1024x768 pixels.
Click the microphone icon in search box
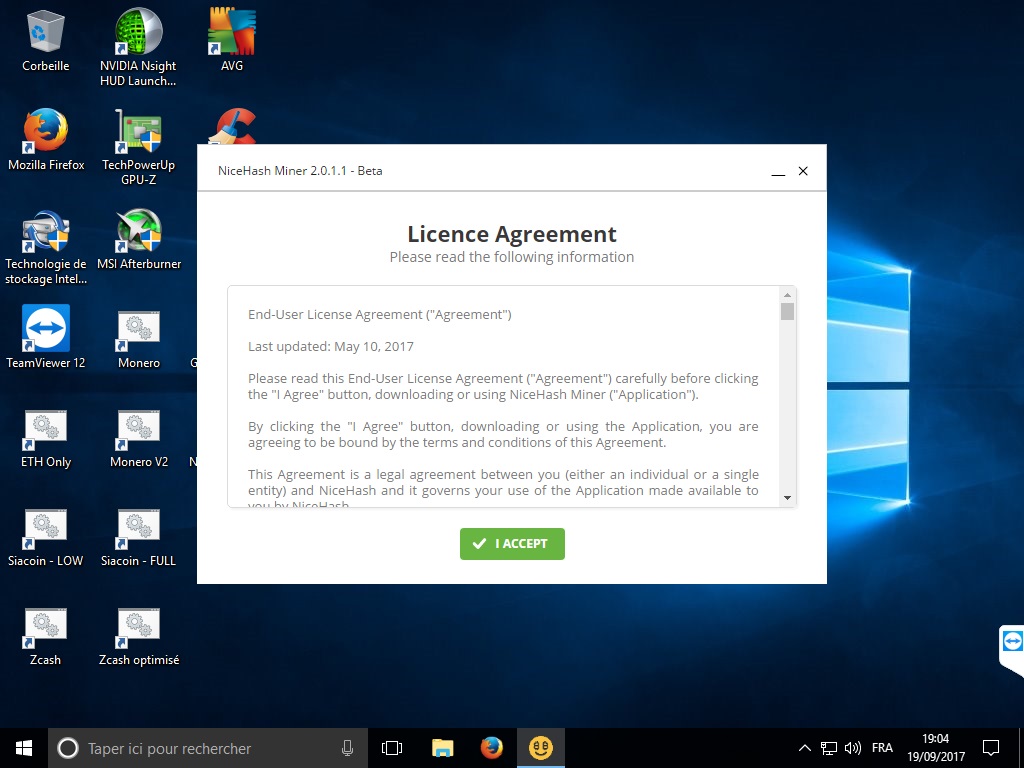(x=347, y=748)
